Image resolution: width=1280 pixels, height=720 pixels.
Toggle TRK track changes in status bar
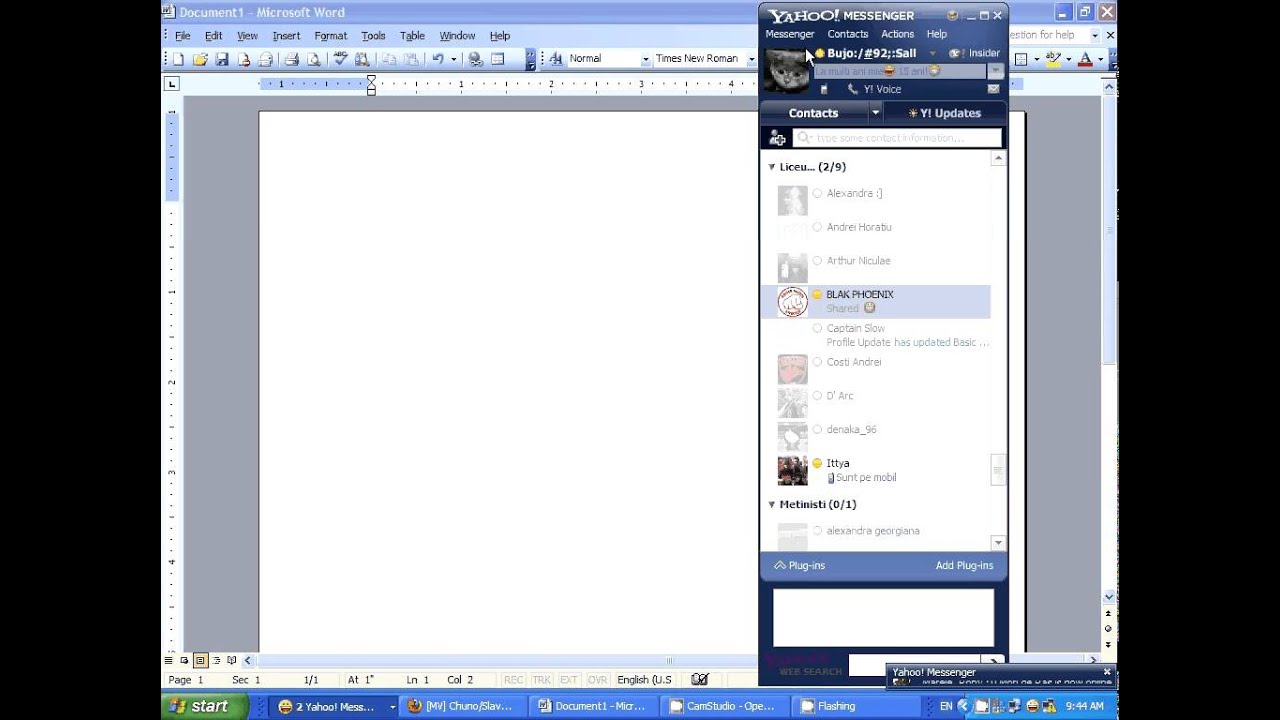pos(541,680)
